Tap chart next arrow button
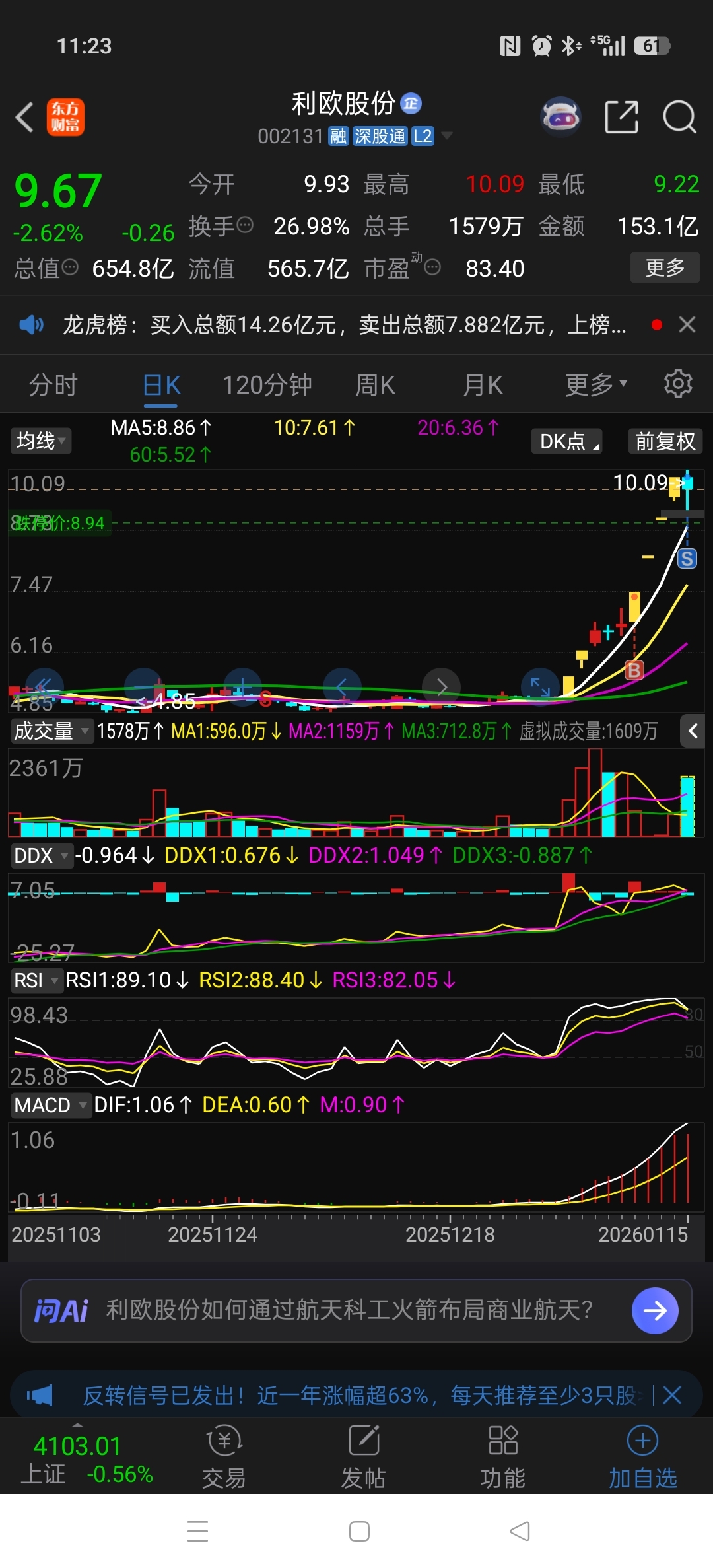Viewport: 713px width, 1568px height. click(x=441, y=686)
